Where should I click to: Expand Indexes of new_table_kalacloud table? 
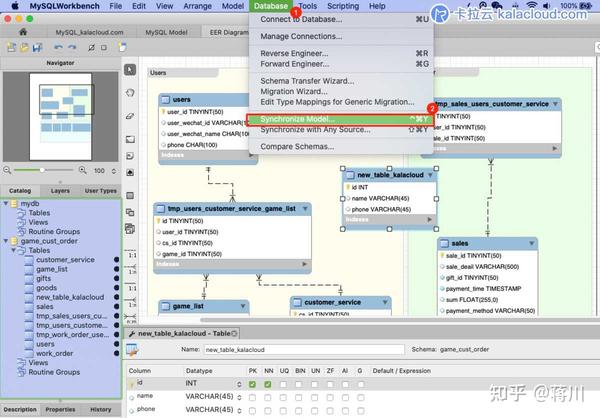click(429, 220)
